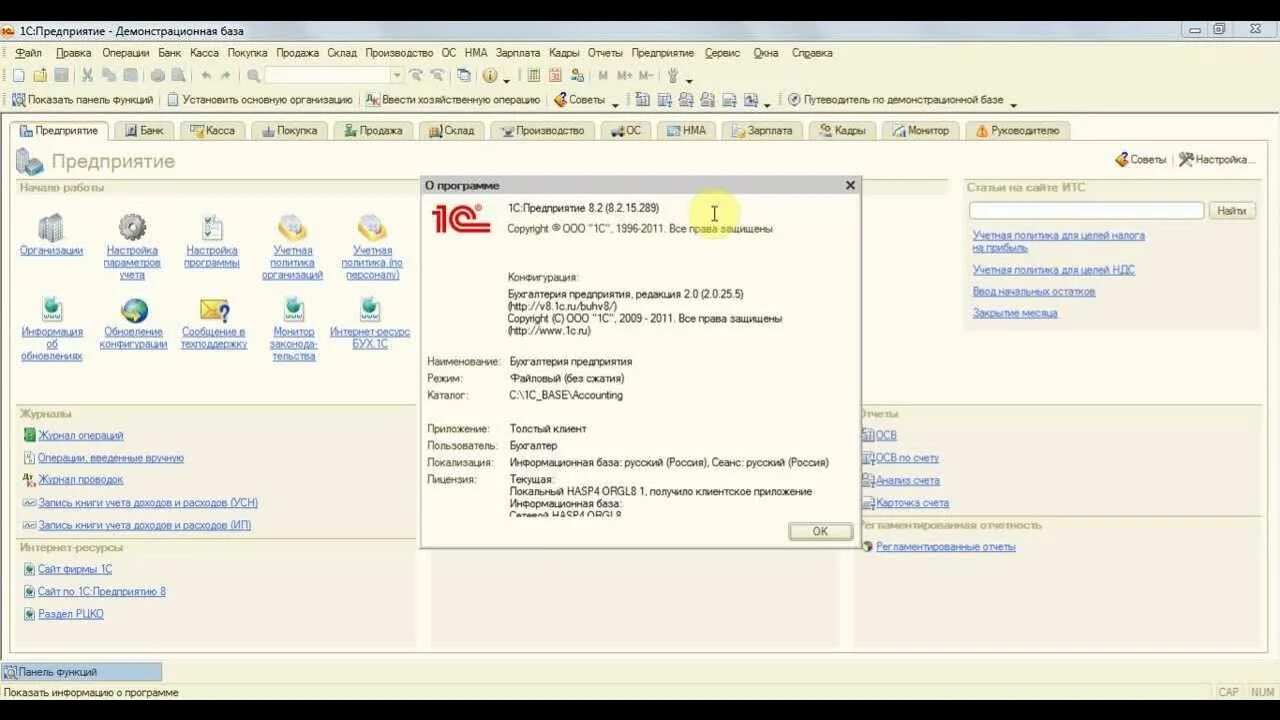Screen dimensions: 1280x720
Task: Switch to the Склад tab
Action: (x=451, y=131)
